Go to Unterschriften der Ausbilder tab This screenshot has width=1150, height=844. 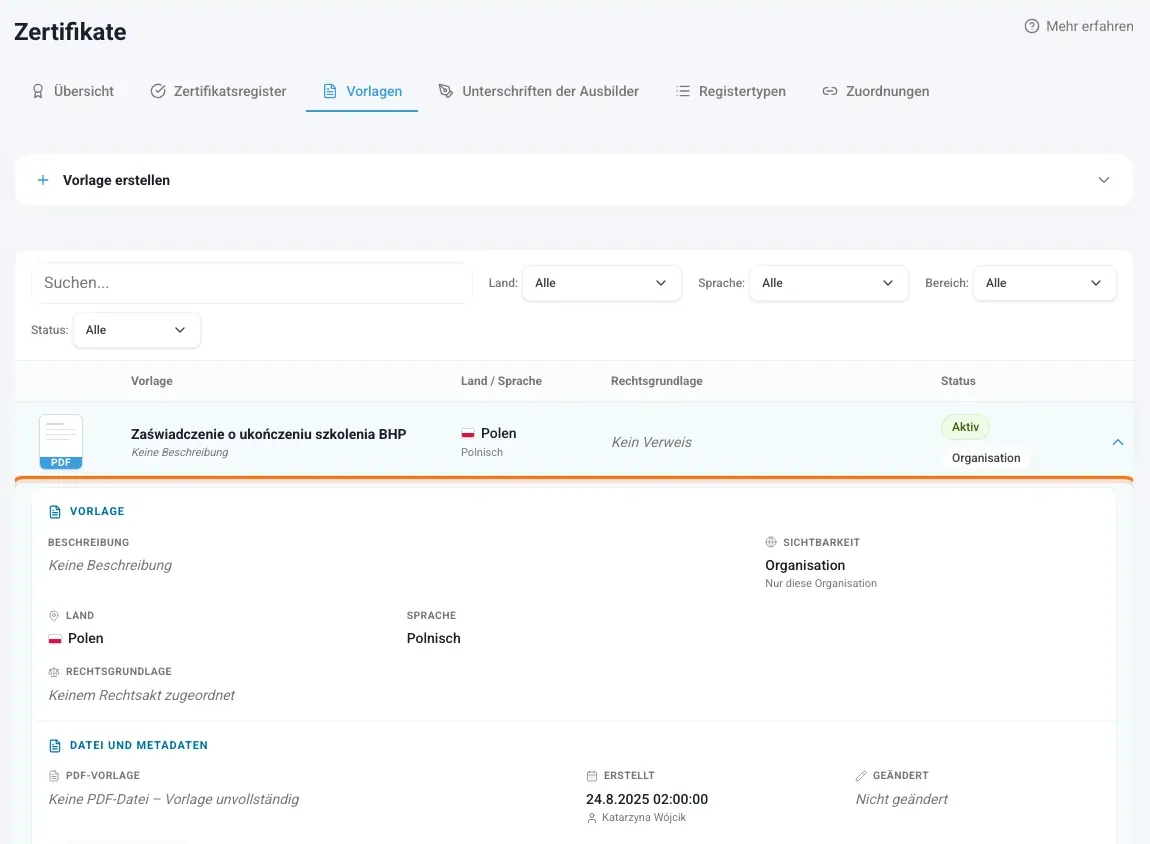tap(538, 91)
